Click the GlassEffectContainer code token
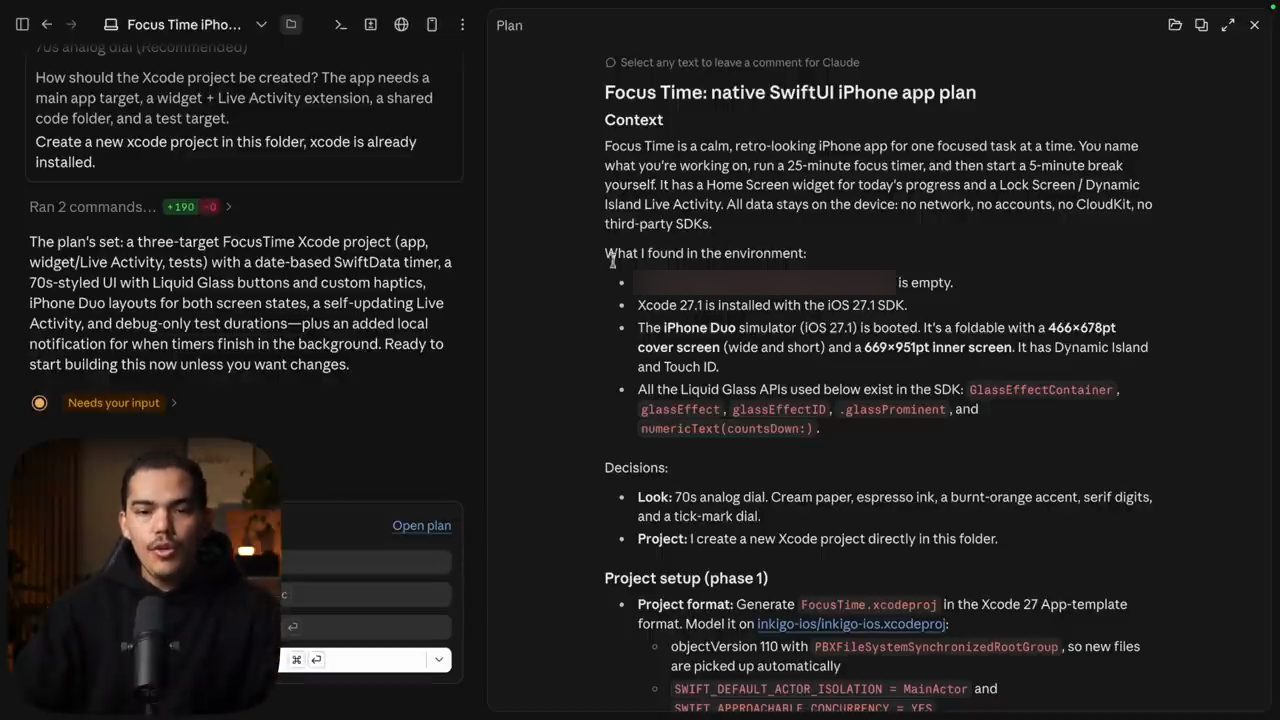Viewport: 1280px width, 720px height. (1040, 390)
